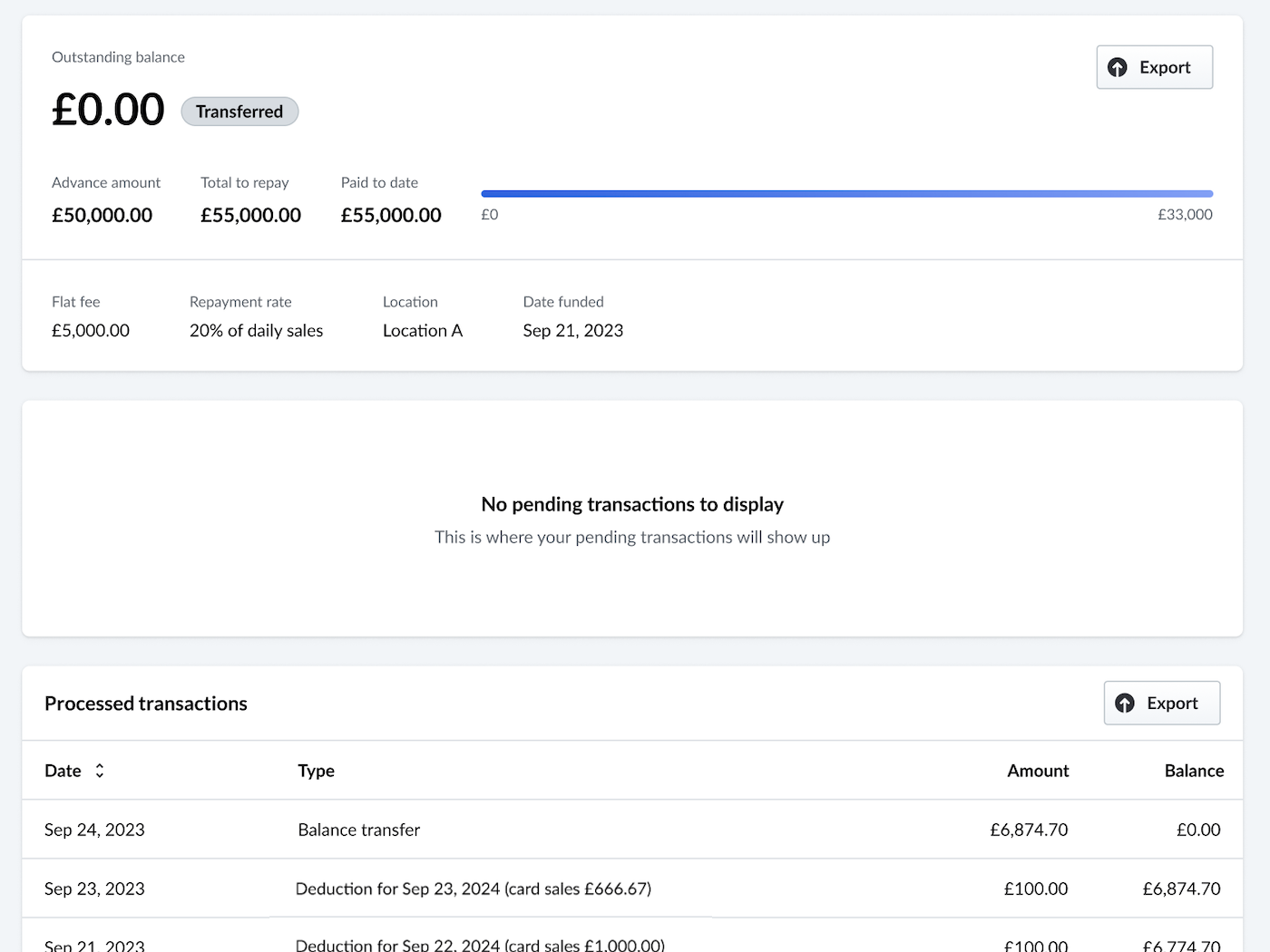Click the No pending transactions to display heading
The image size is (1270, 952).
[632, 504]
